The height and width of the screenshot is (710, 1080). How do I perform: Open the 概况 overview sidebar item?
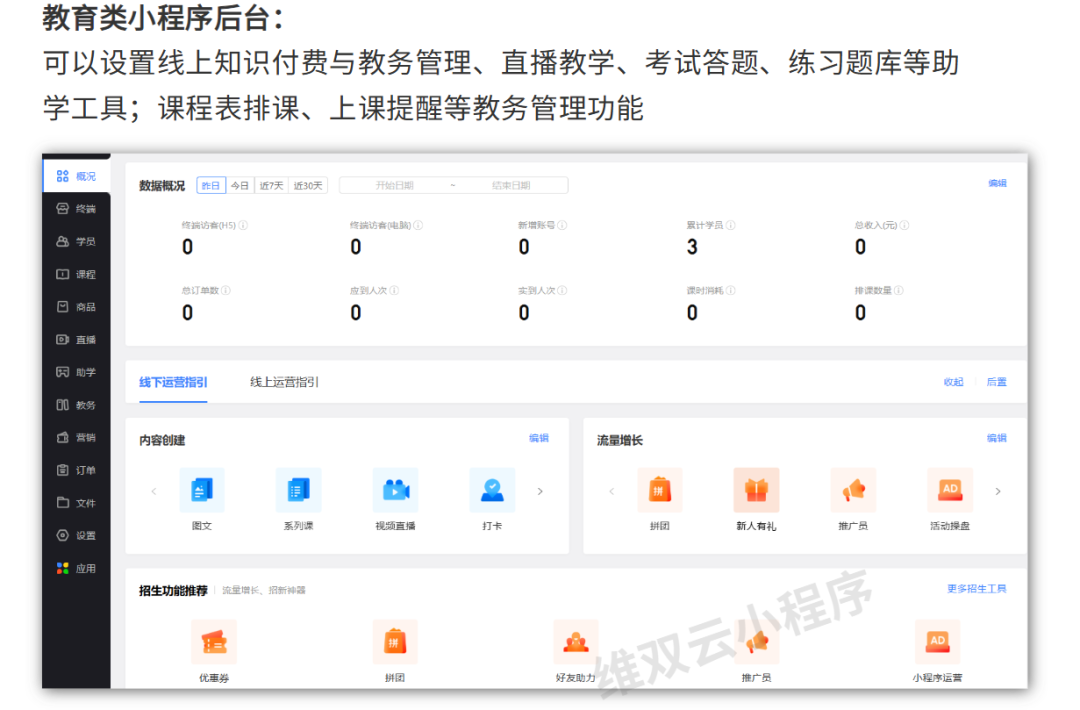click(76, 176)
